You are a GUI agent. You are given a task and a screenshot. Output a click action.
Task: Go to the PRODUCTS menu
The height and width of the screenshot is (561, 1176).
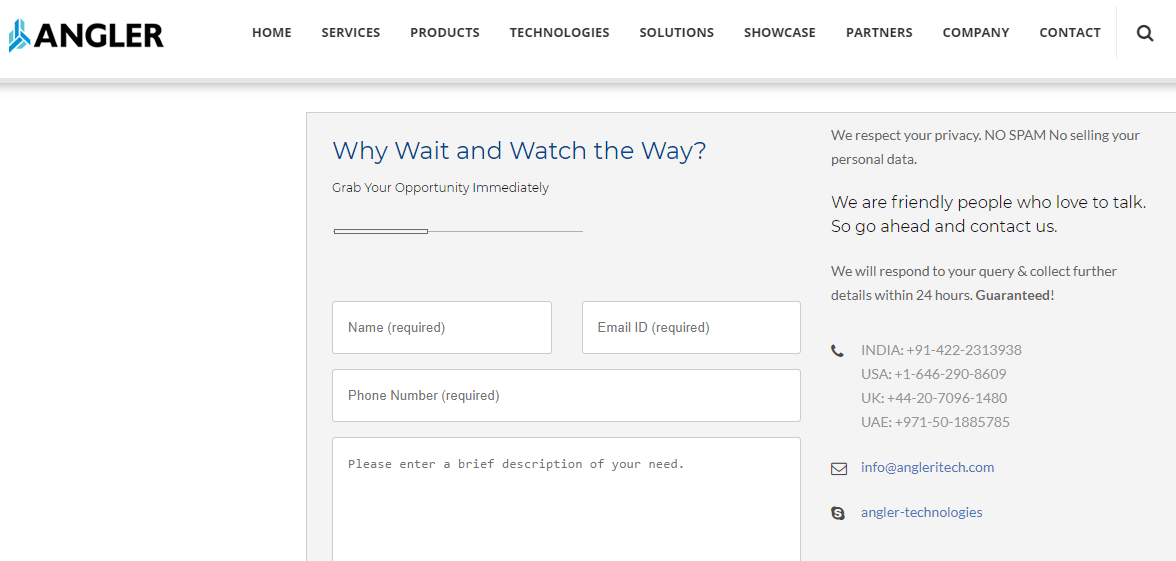[445, 33]
